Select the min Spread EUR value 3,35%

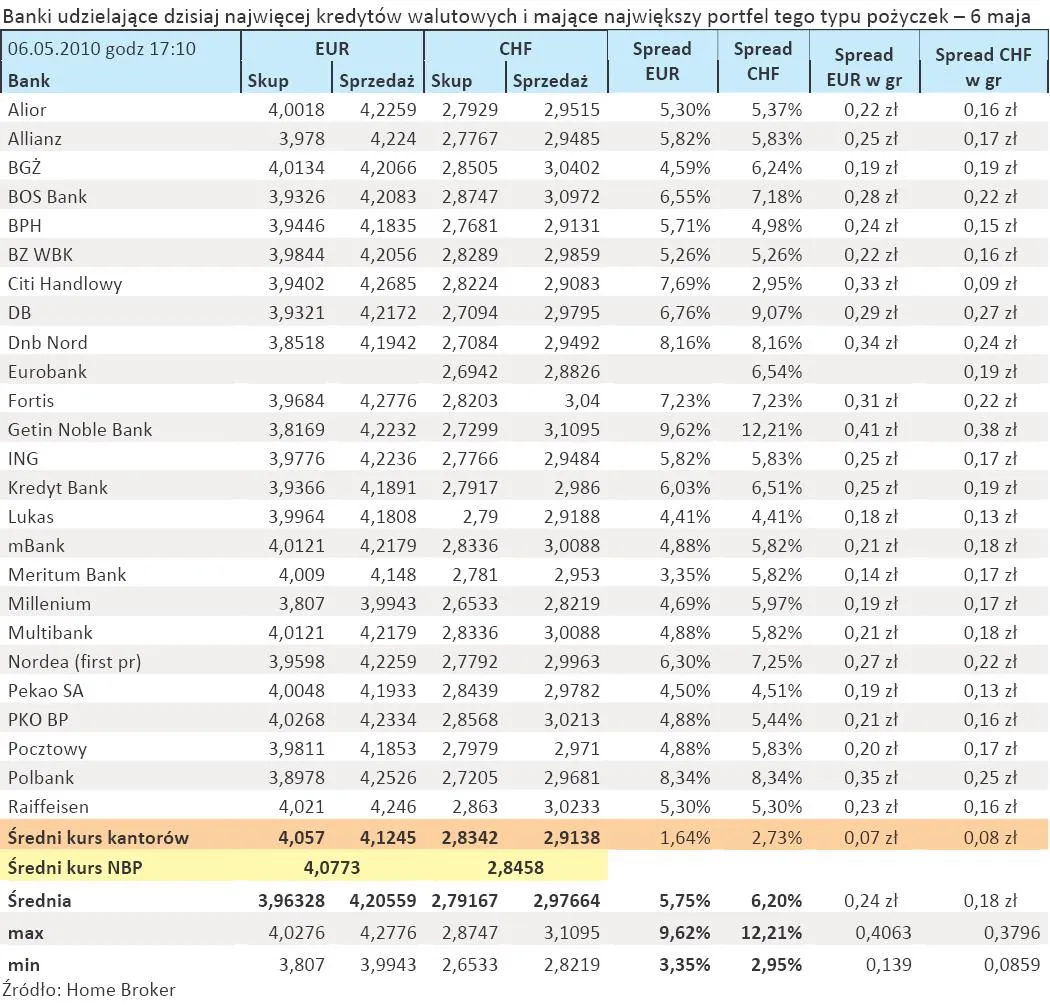coord(684,965)
